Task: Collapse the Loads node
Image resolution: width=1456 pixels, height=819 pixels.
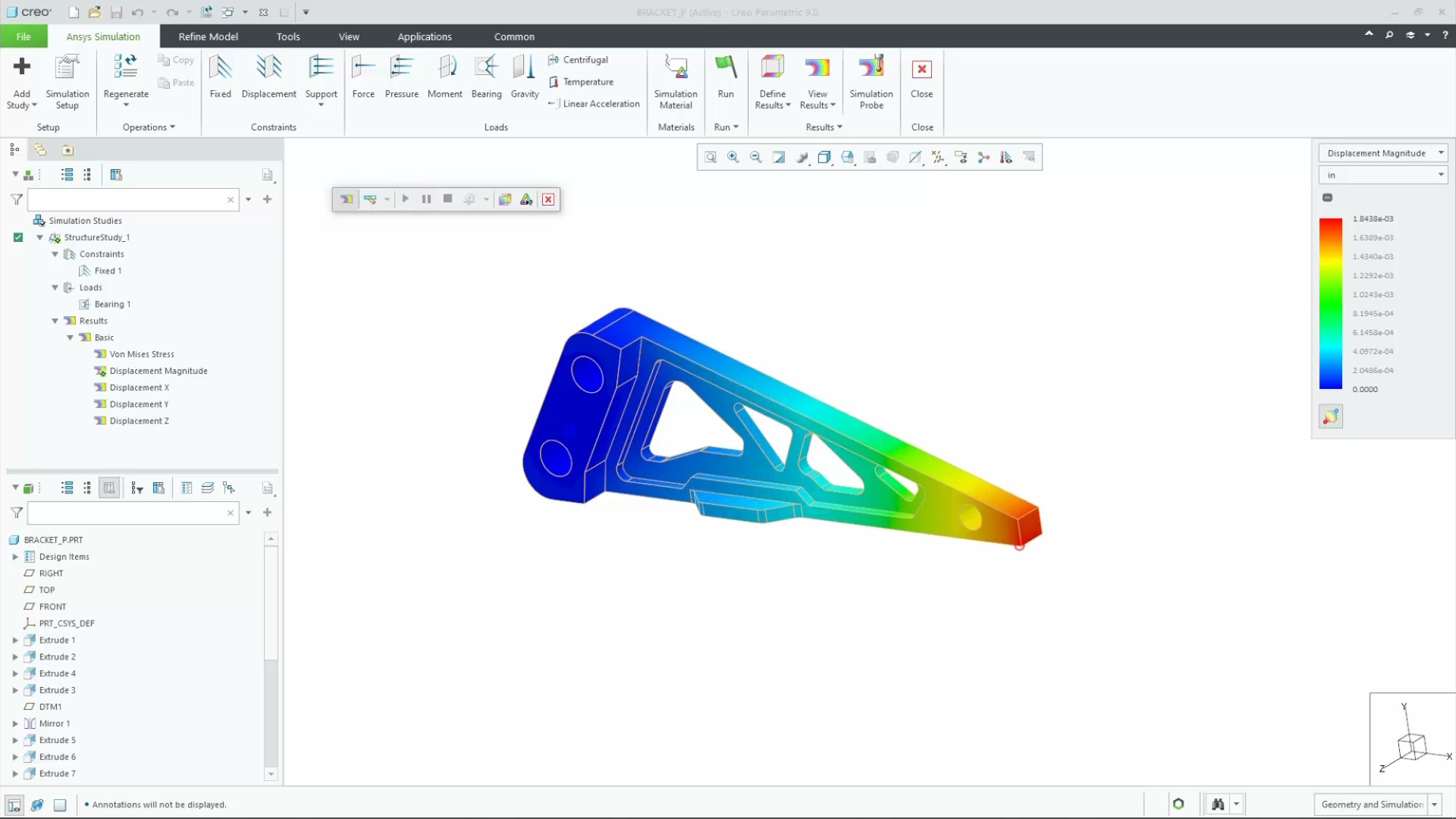Action: 55,287
